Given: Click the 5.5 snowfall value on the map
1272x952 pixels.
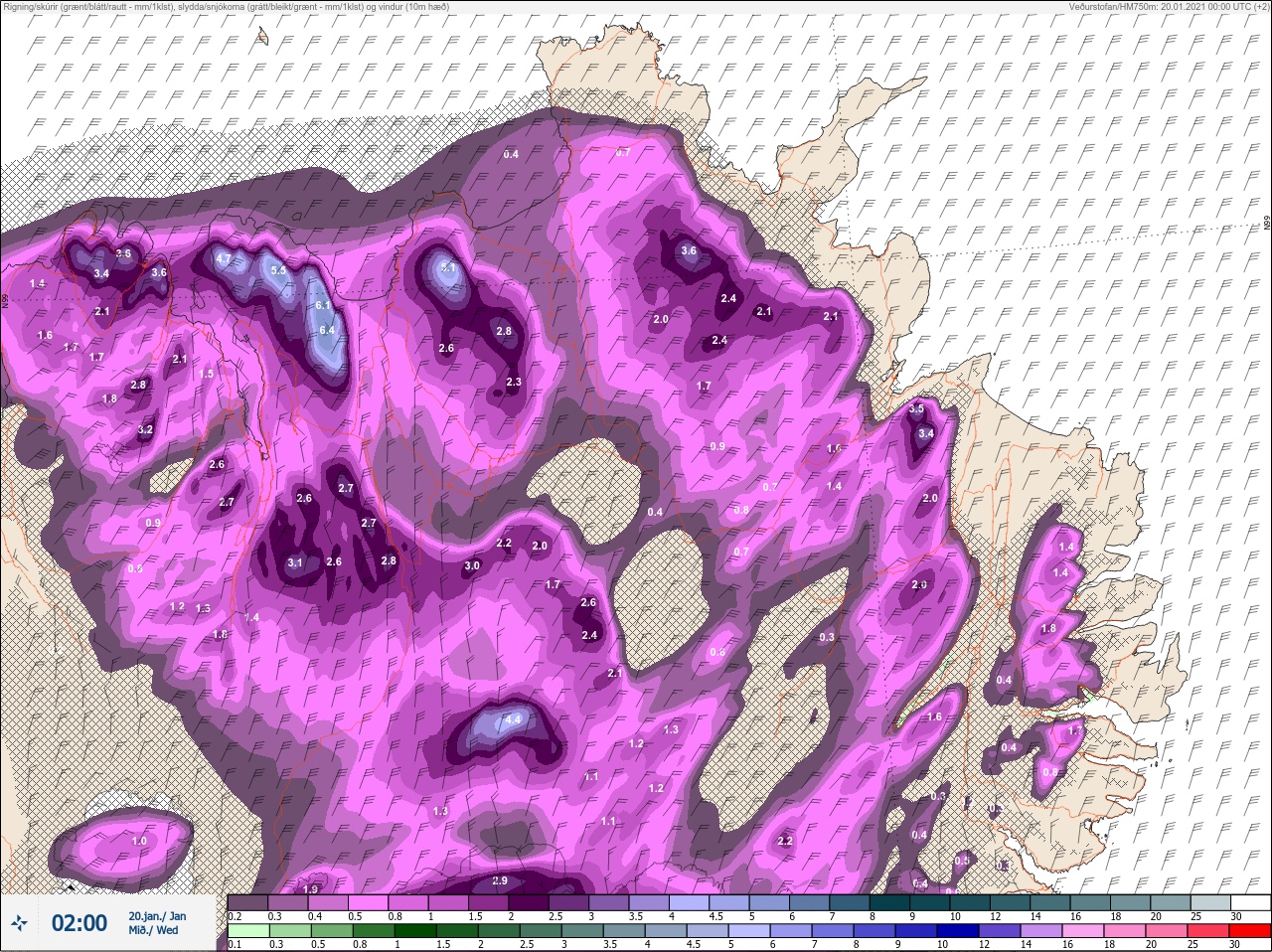Looking at the screenshot, I should 278,270.
